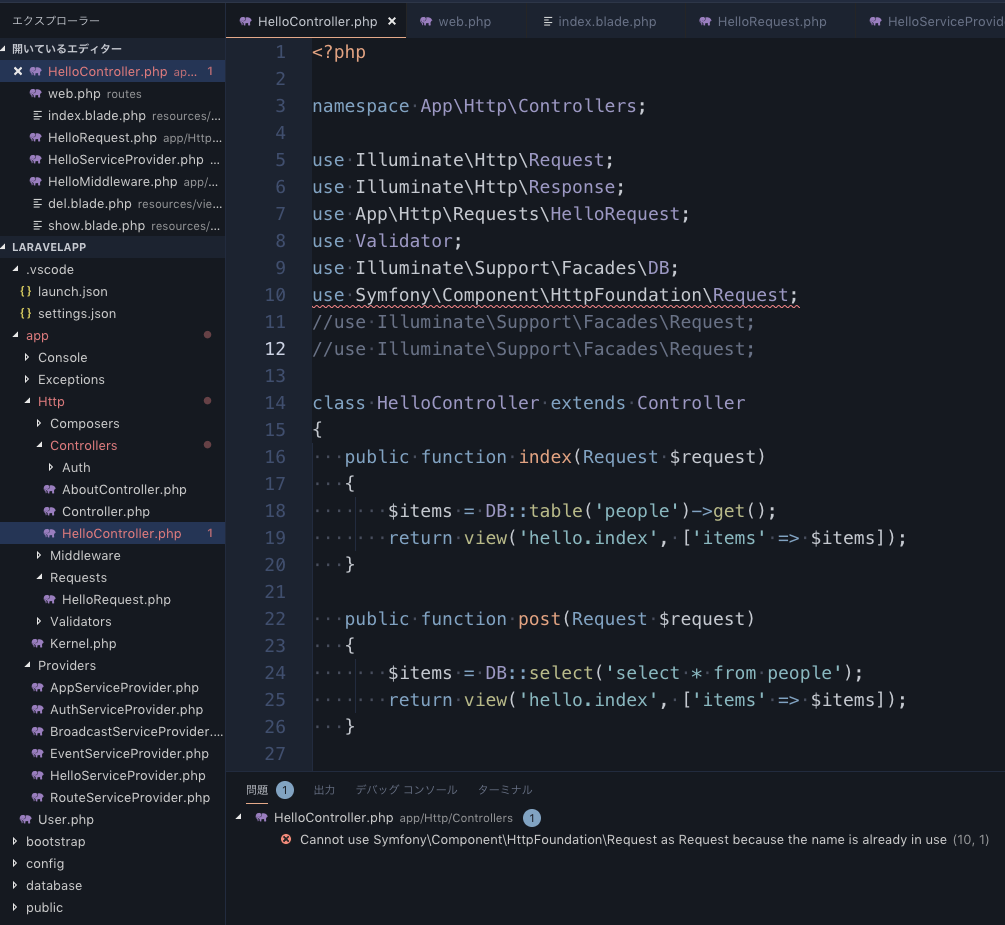Click the red error icon in the Problems panel
The height and width of the screenshot is (925, 1005).
286,840
